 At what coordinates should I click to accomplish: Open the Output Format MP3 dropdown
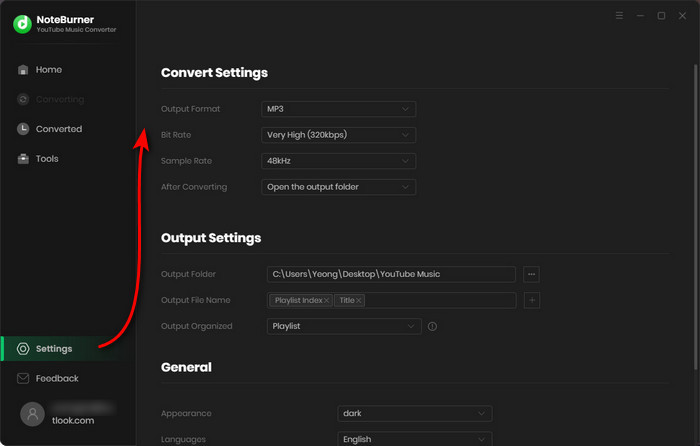(x=338, y=109)
